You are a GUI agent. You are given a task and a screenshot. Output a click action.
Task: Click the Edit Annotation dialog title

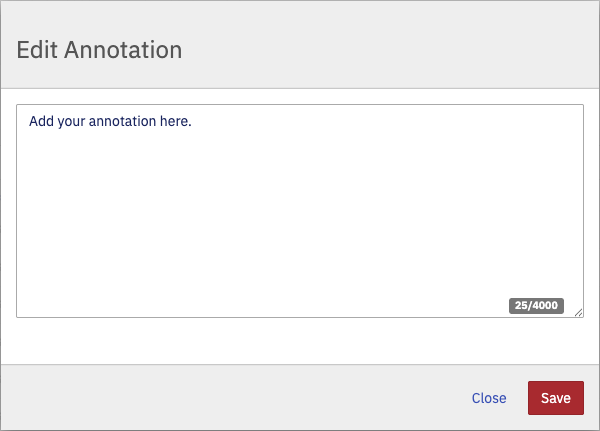pyautogui.click(x=99, y=50)
